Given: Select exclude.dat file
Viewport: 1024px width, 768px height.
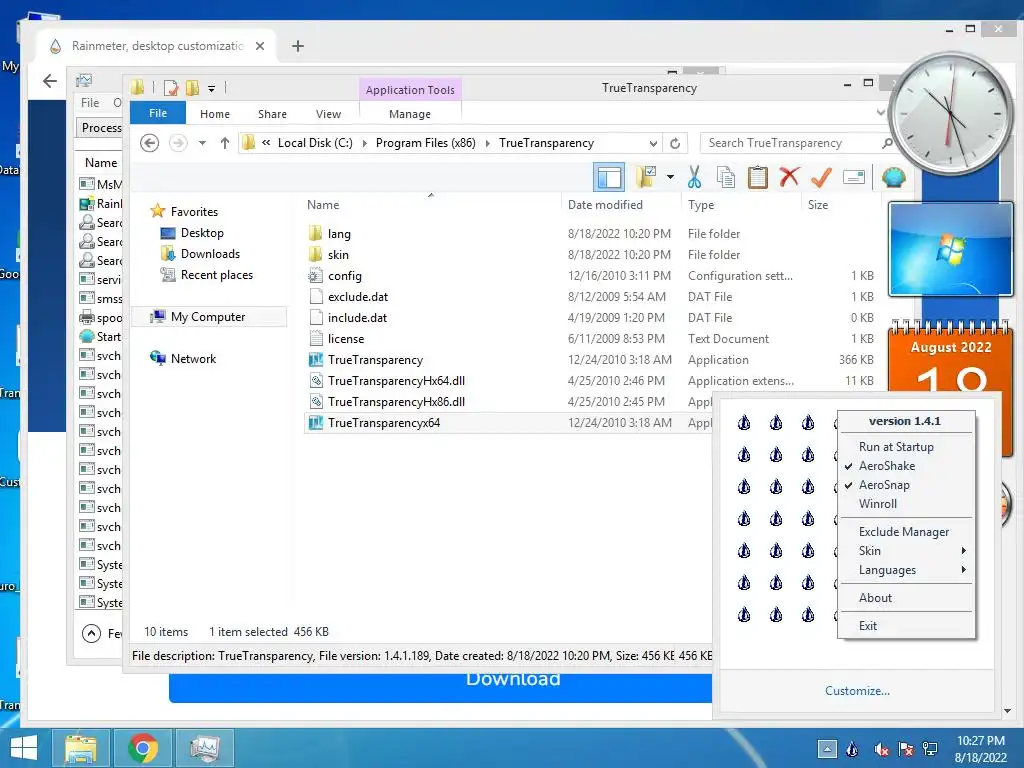Looking at the screenshot, I should click(x=358, y=296).
